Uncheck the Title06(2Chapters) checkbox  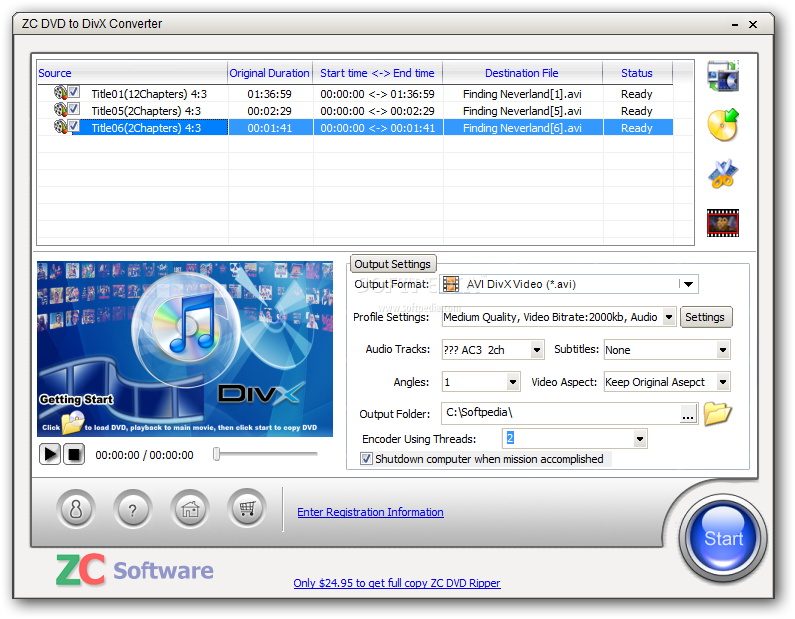74,126
